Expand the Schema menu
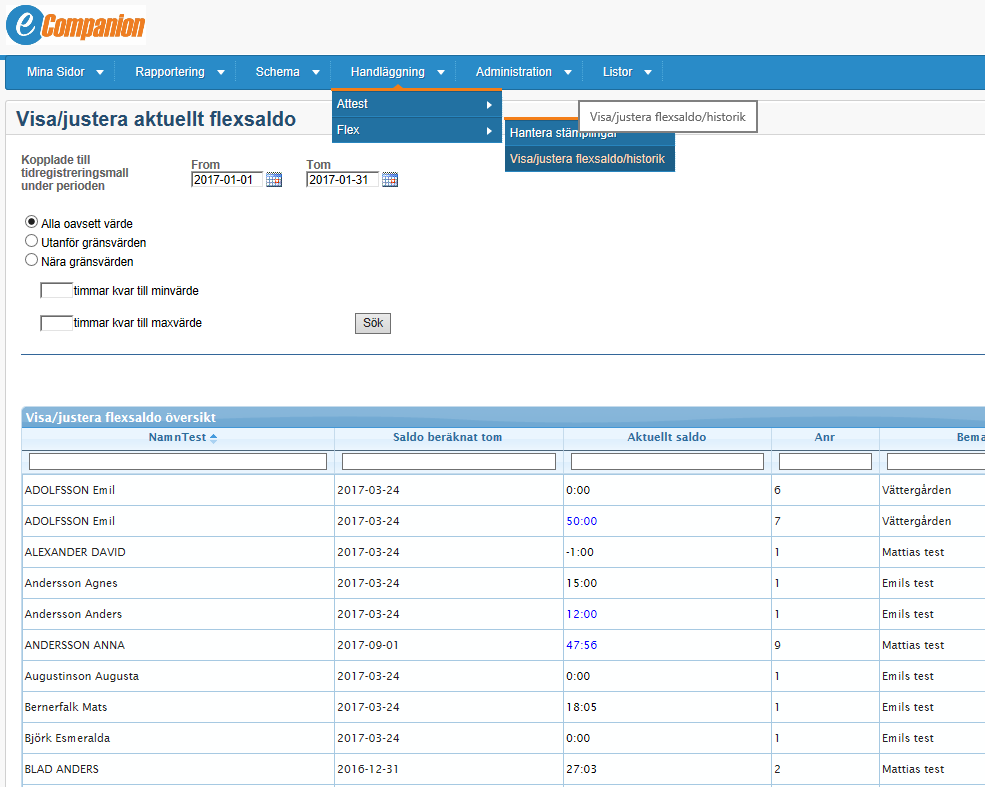 pos(287,72)
